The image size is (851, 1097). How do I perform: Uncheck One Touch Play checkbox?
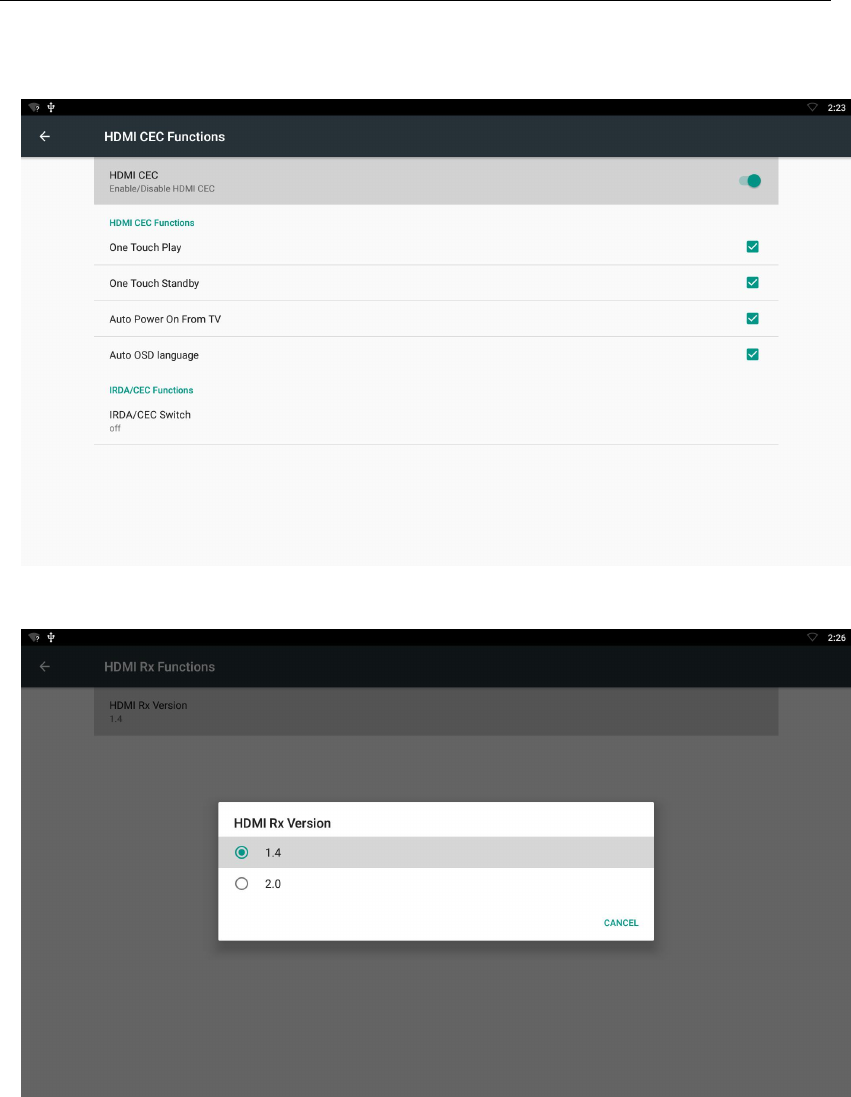[x=752, y=247]
